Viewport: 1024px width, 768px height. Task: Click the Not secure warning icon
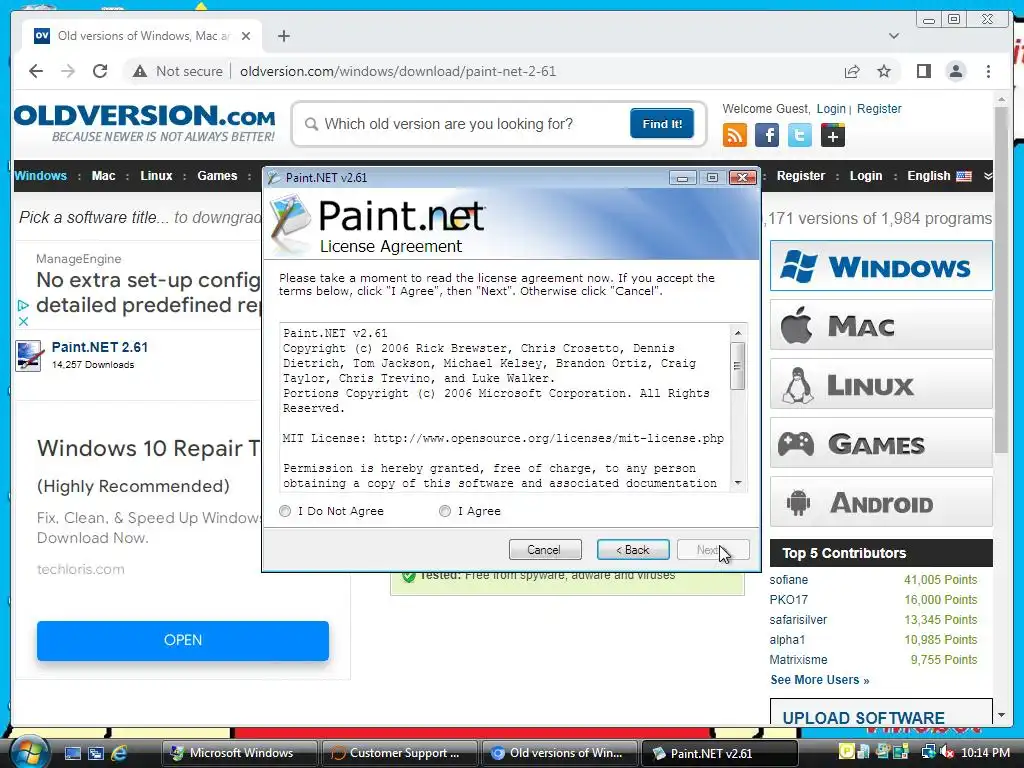pos(140,71)
